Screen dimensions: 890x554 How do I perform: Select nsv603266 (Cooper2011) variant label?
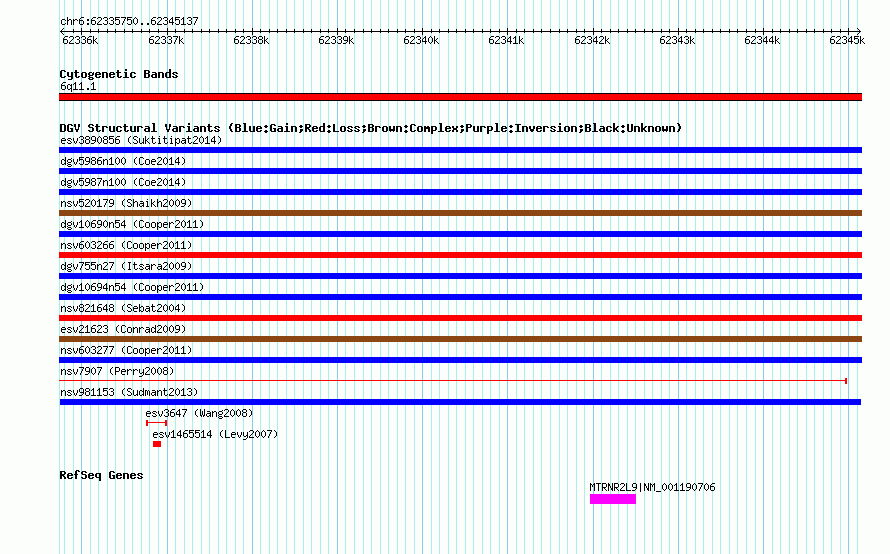(x=126, y=245)
